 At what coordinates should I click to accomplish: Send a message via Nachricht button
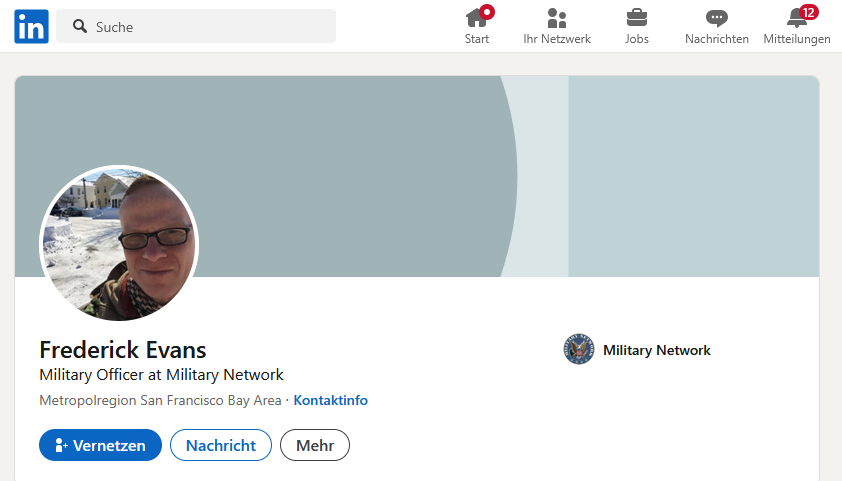point(221,445)
